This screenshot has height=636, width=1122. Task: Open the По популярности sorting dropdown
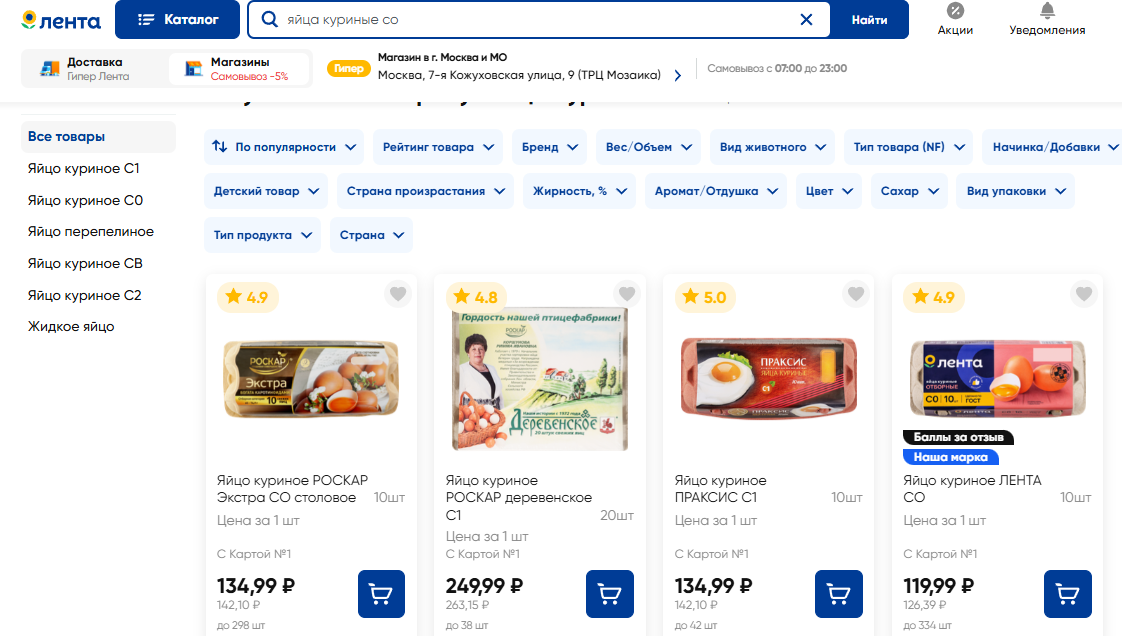285,147
